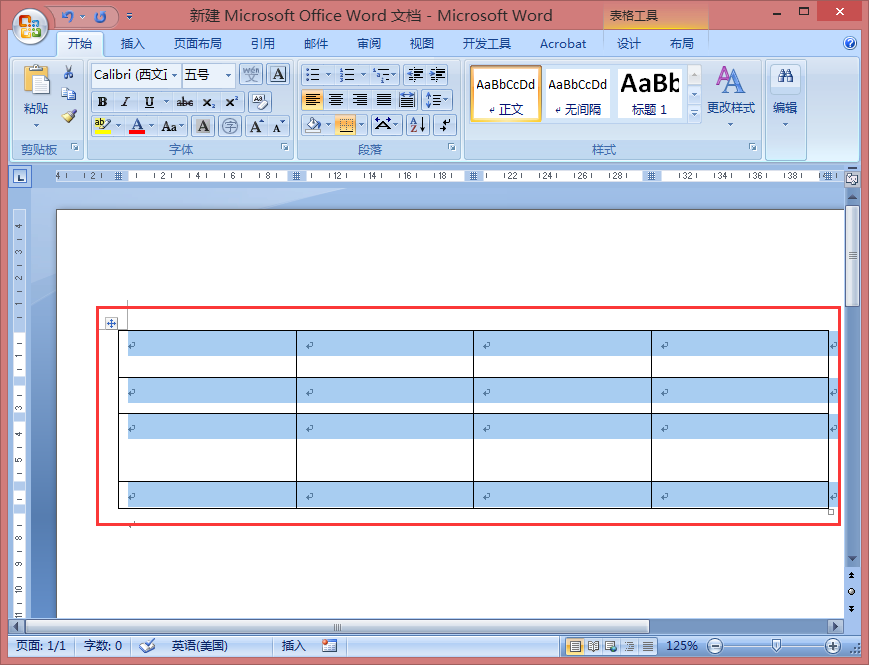Click the table move handle icon
Image resolution: width=869 pixels, height=665 pixels.
111,323
